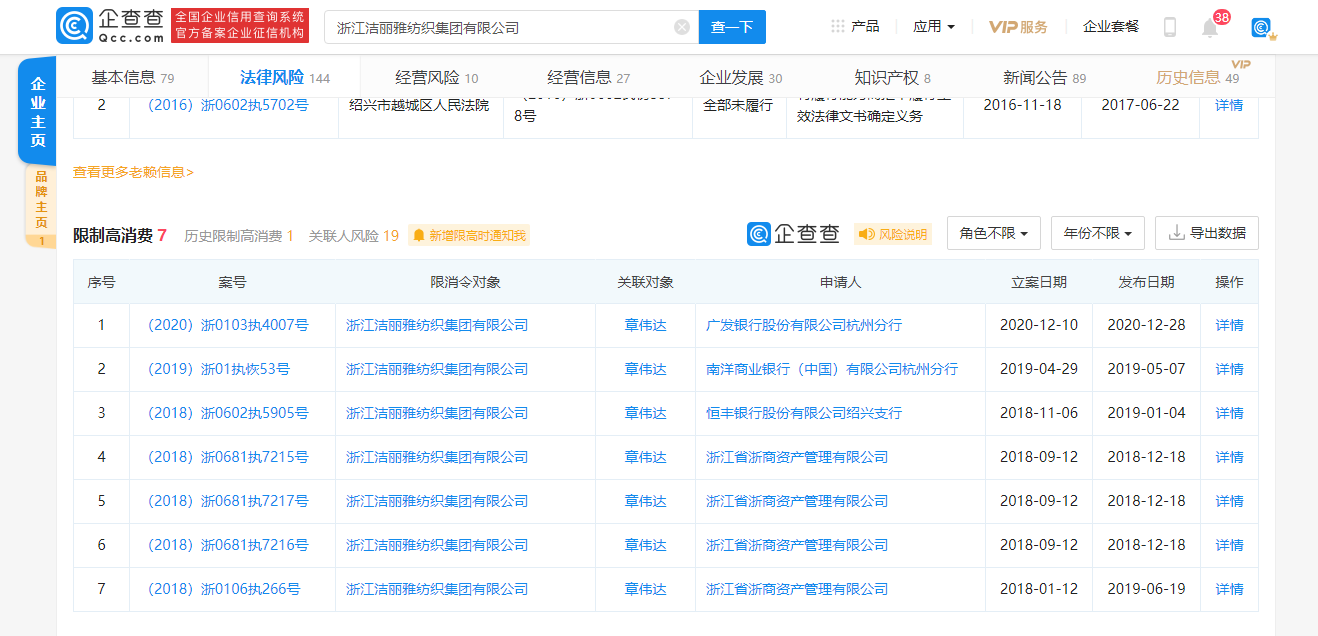Click 章伟达 in row 7
The image size is (1318, 636).
pyautogui.click(x=646, y=589)
